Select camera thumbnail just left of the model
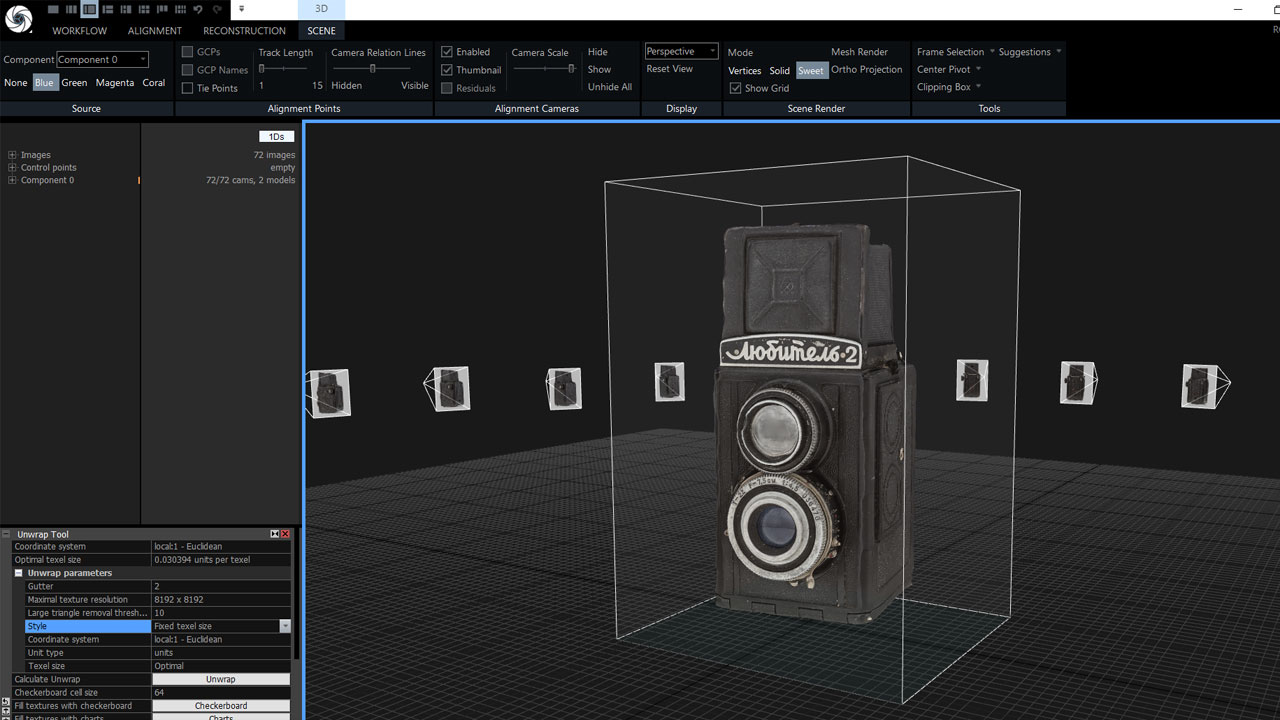Image resolution: width=1280 pixels, height=720 pixels. pyautogui.click(x=670, y=382)
